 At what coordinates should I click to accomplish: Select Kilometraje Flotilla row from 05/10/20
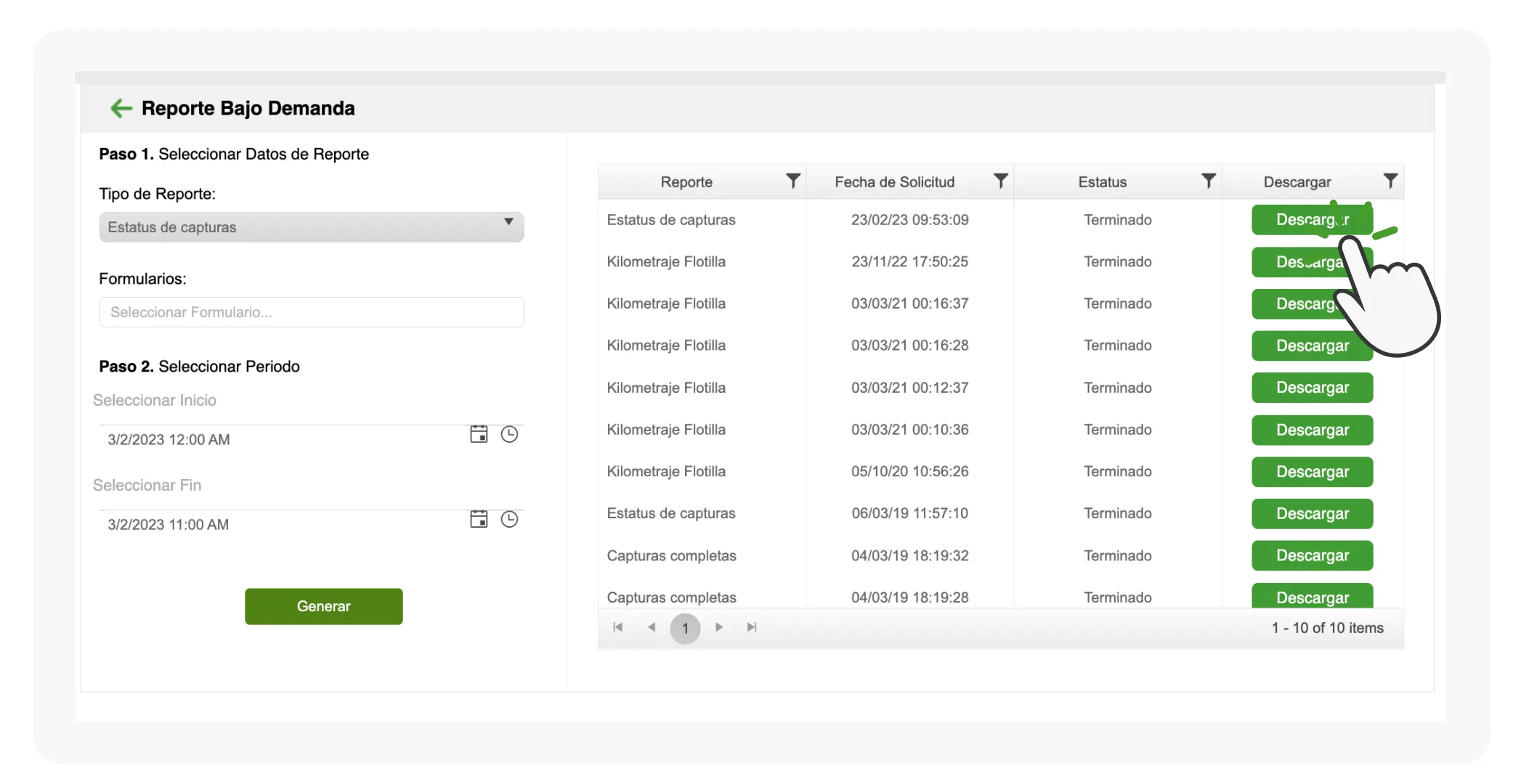[x=666, y=471]
